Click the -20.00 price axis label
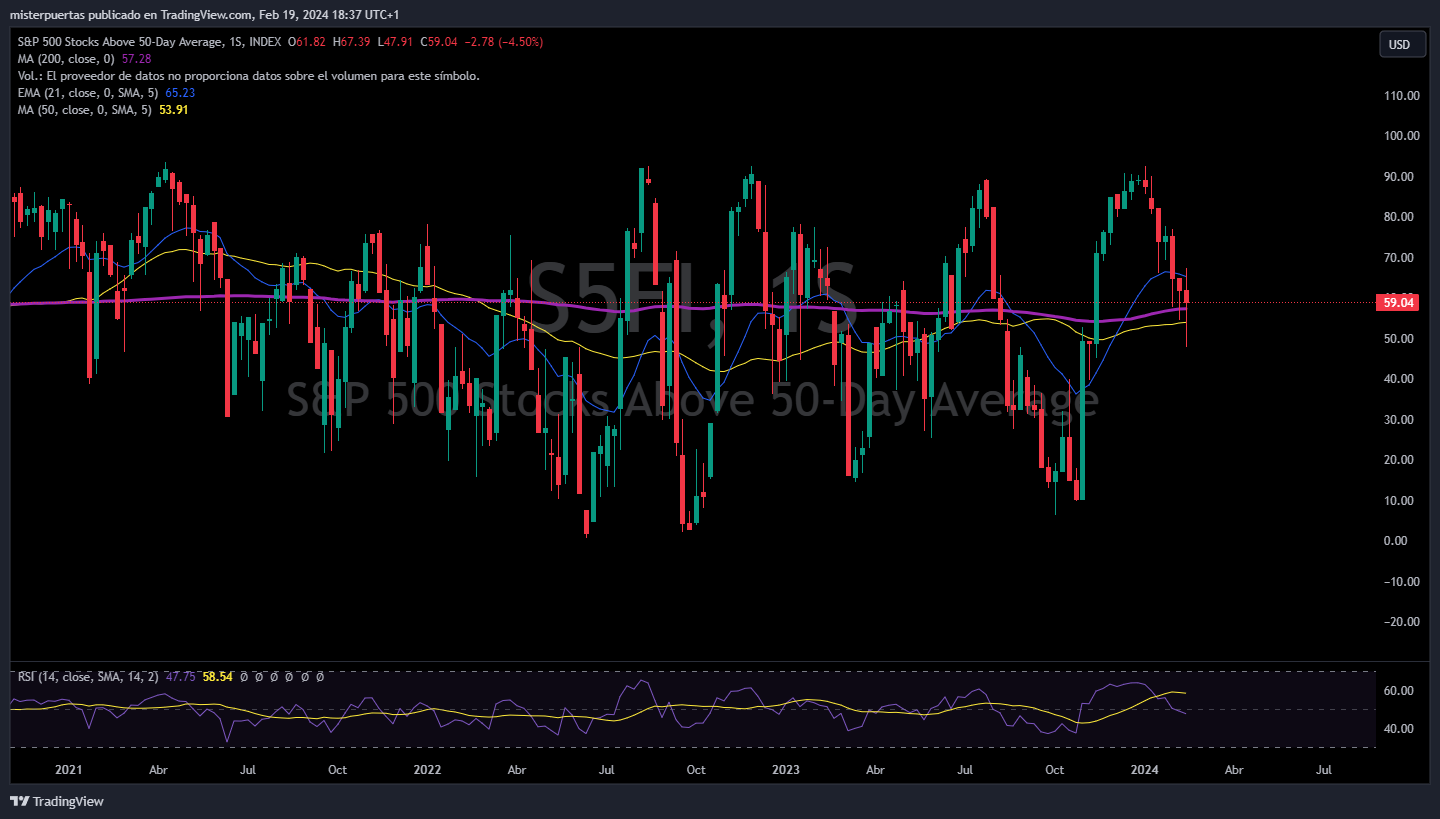This screenshot has width=1440, height=819. pyautogui.click(x=1400, y=622)
